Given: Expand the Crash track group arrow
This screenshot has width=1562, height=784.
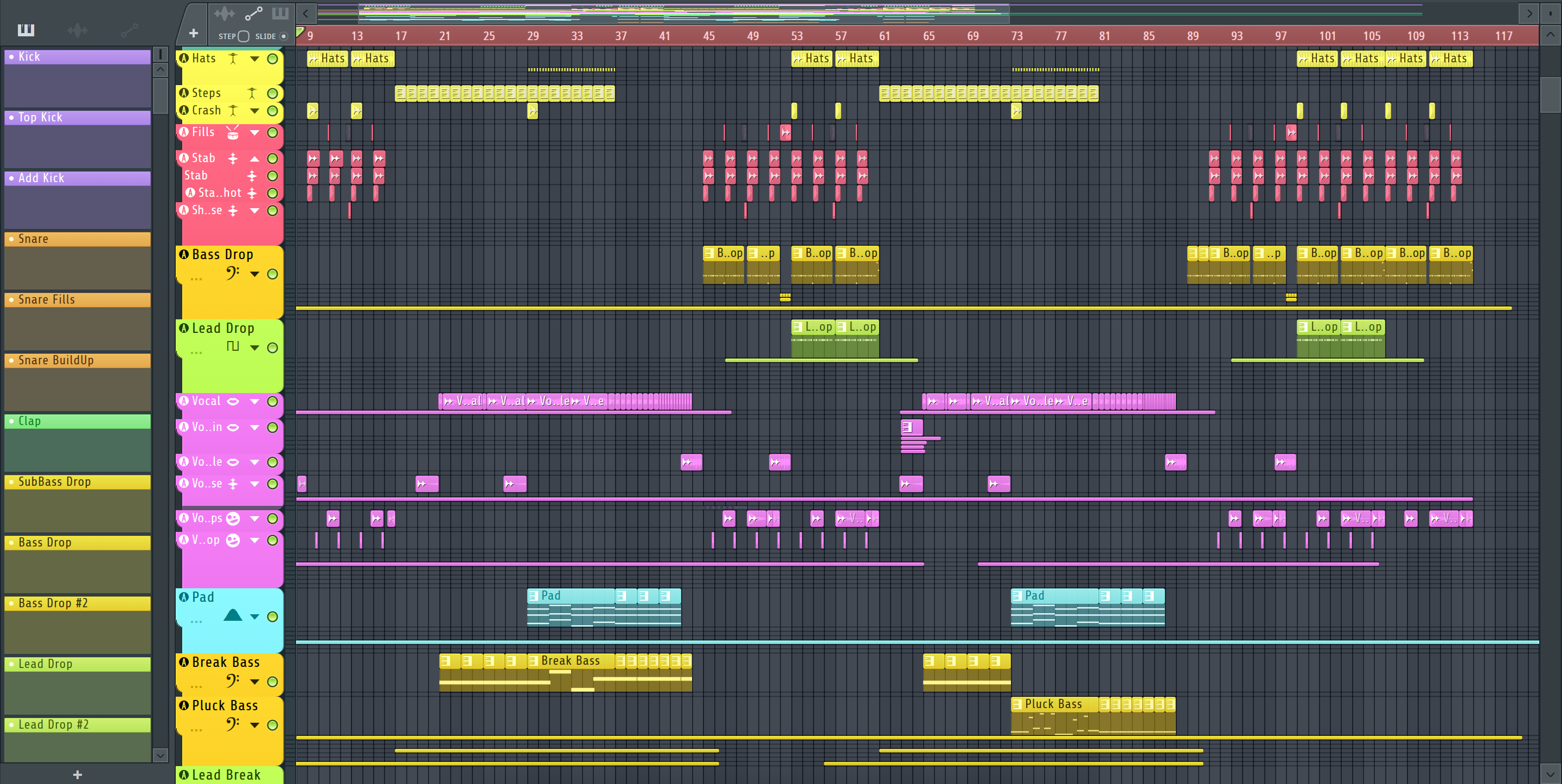Looking at the screenshot, I should pos(255,111).
